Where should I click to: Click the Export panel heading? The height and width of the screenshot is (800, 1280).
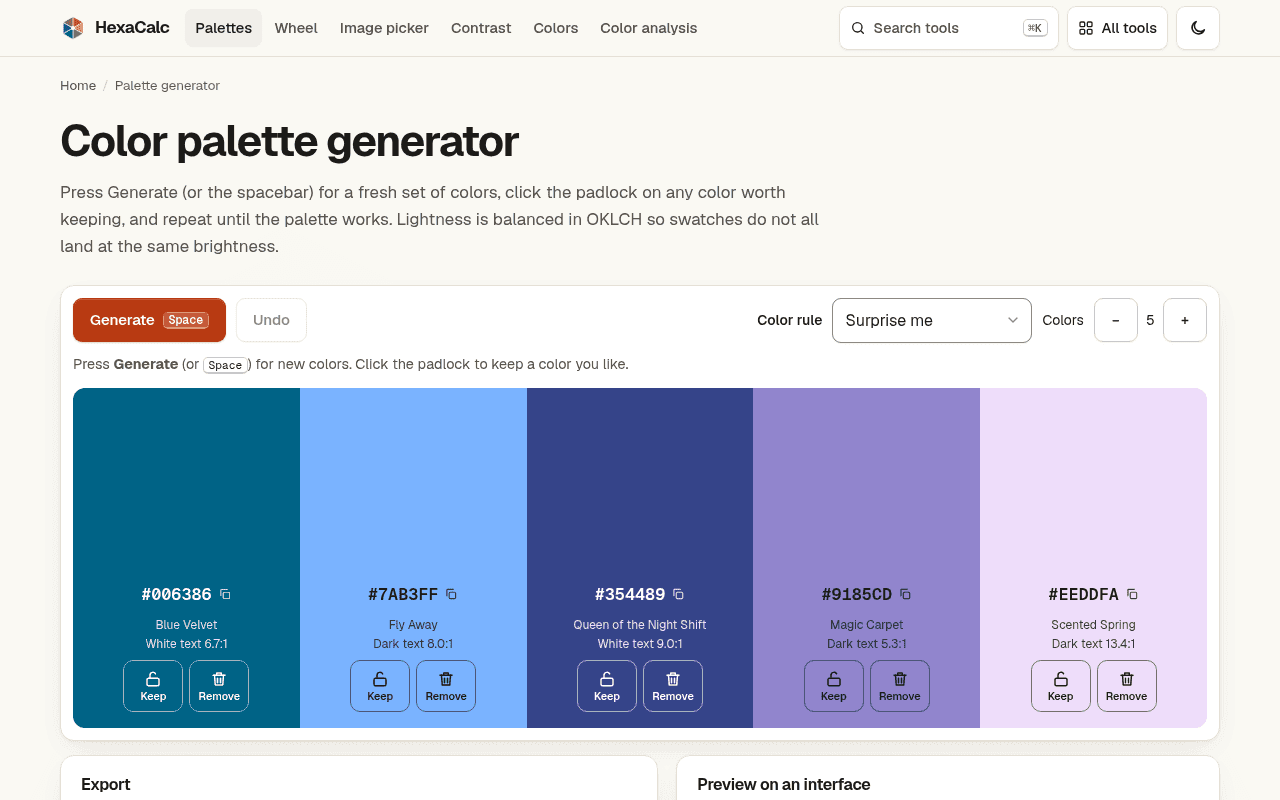coord(106,784)
